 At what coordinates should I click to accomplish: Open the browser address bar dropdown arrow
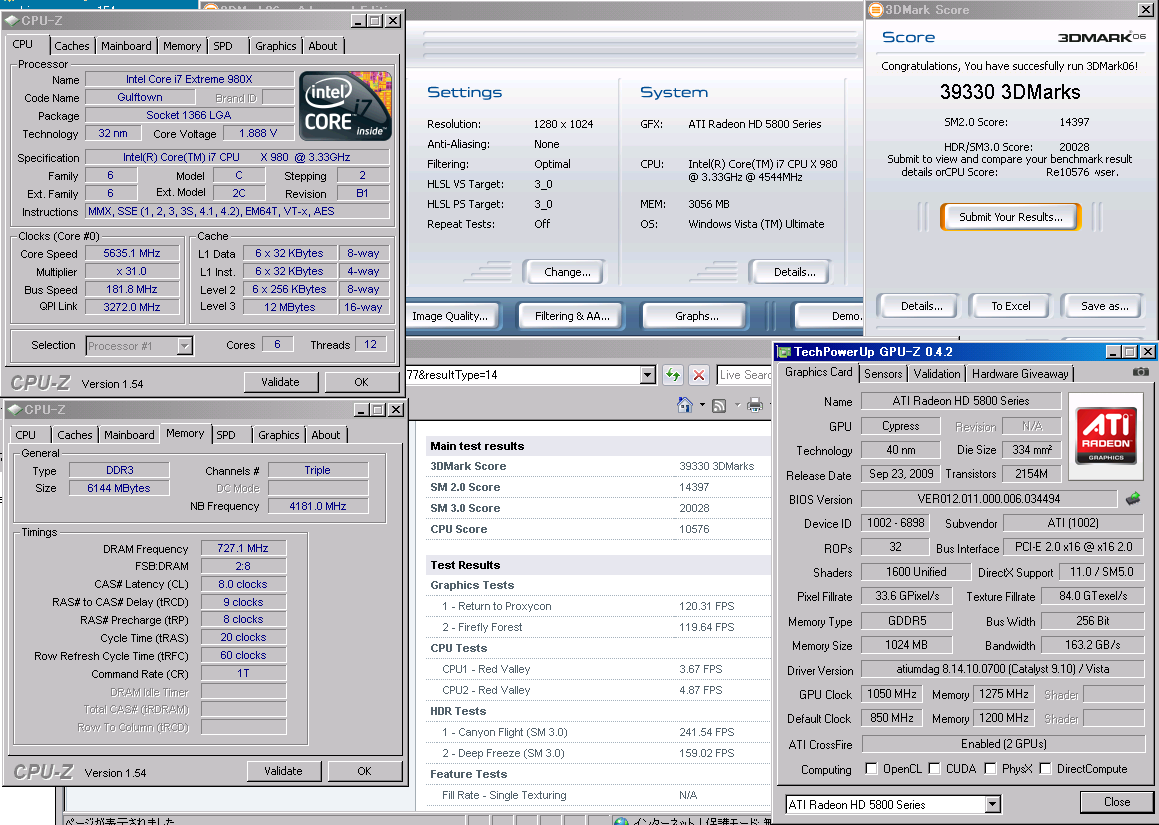click(648, 375)
